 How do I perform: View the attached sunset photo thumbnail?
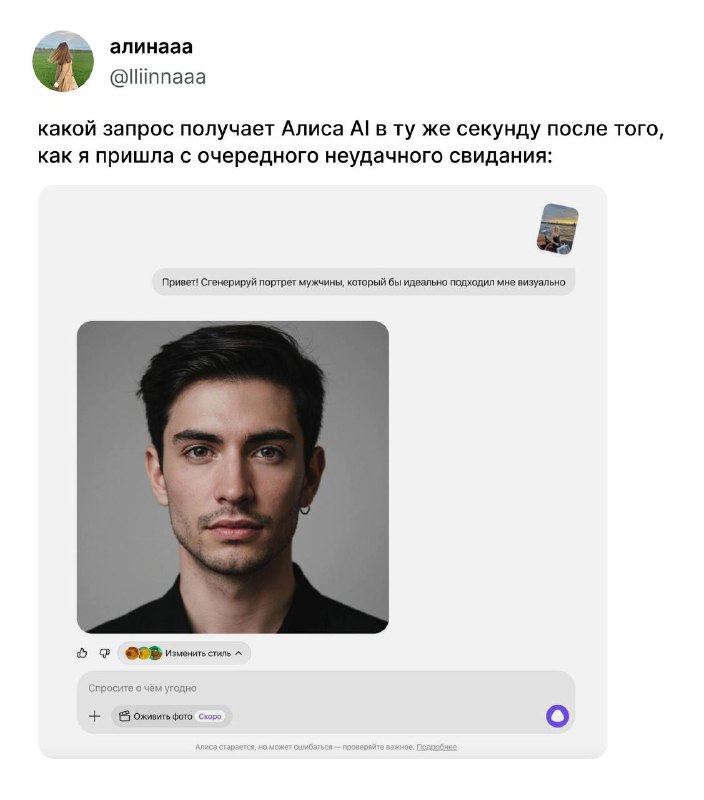click(x=557, y=229)
